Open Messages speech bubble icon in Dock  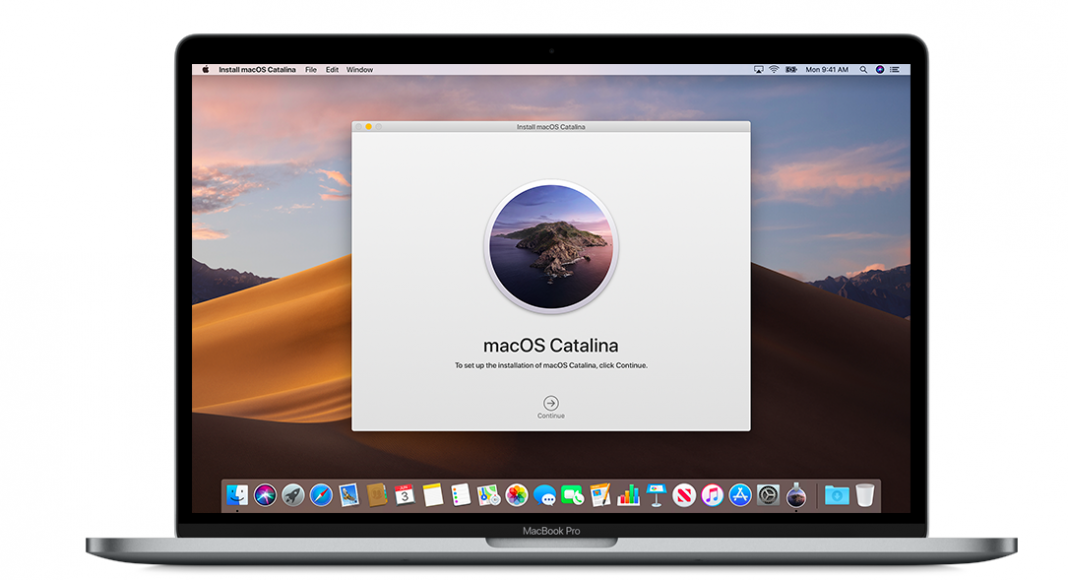point(544,495)
